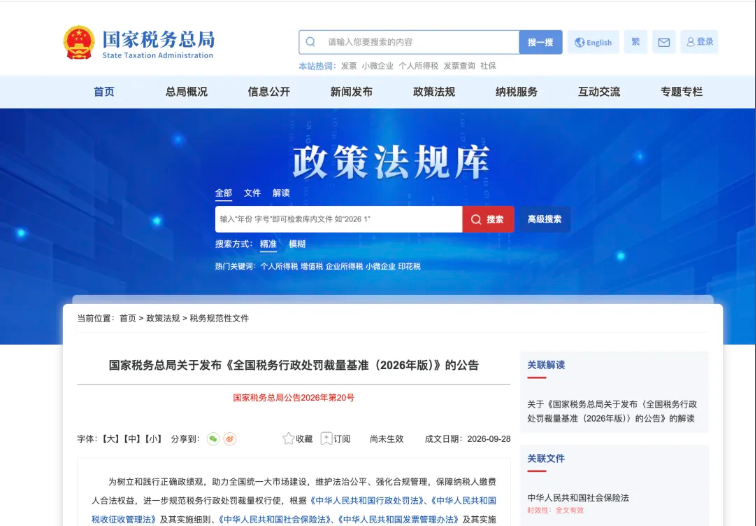The width and height of the screenshot is (756, 526).
Task: Click the English language globe button
Action: [x=593, y=42]
